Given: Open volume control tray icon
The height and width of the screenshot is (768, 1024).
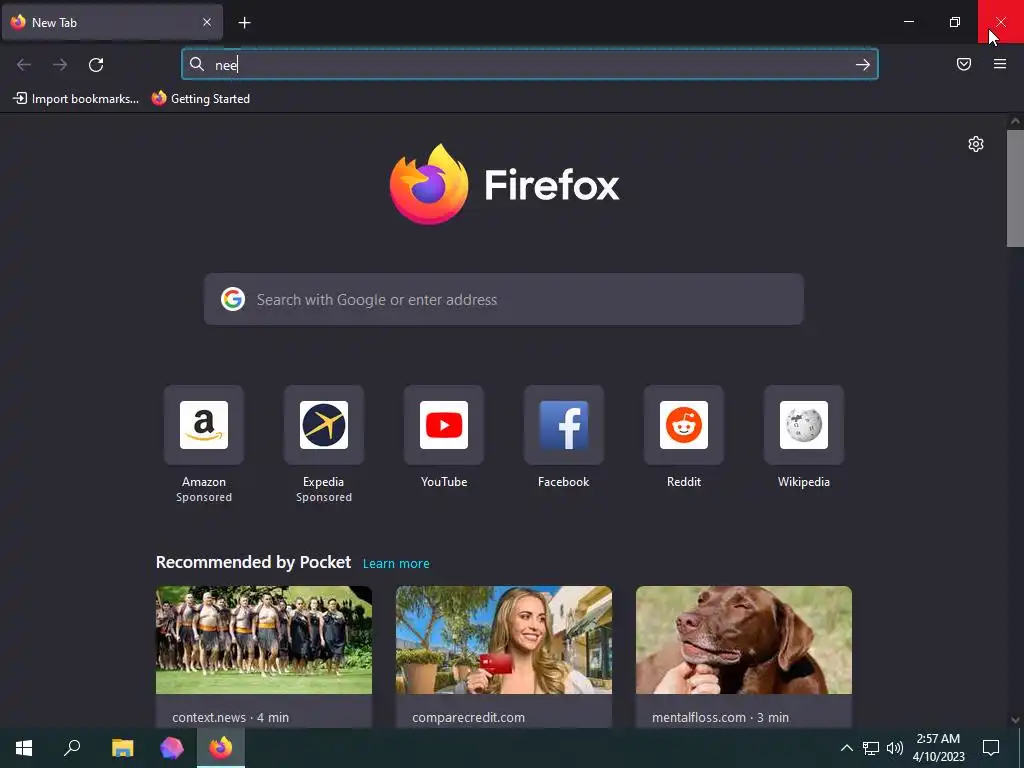Looking at the screenshot, I should click(895, 748).
